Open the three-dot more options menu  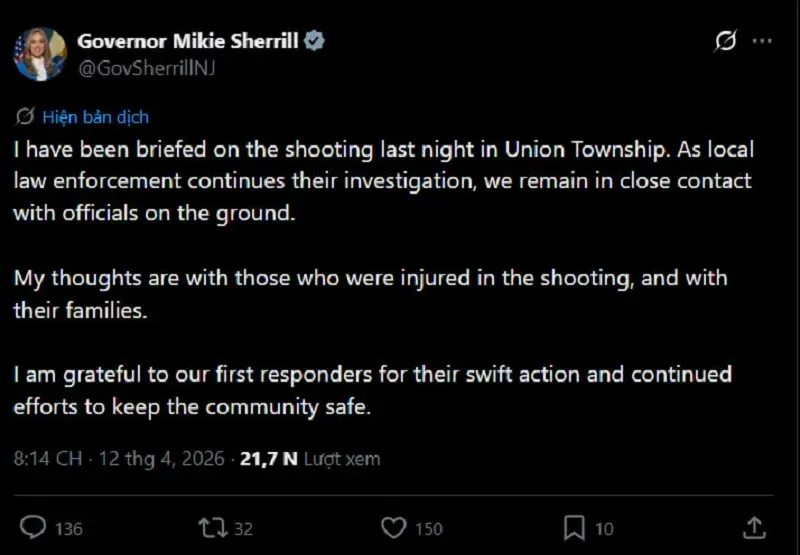[762, 42]
